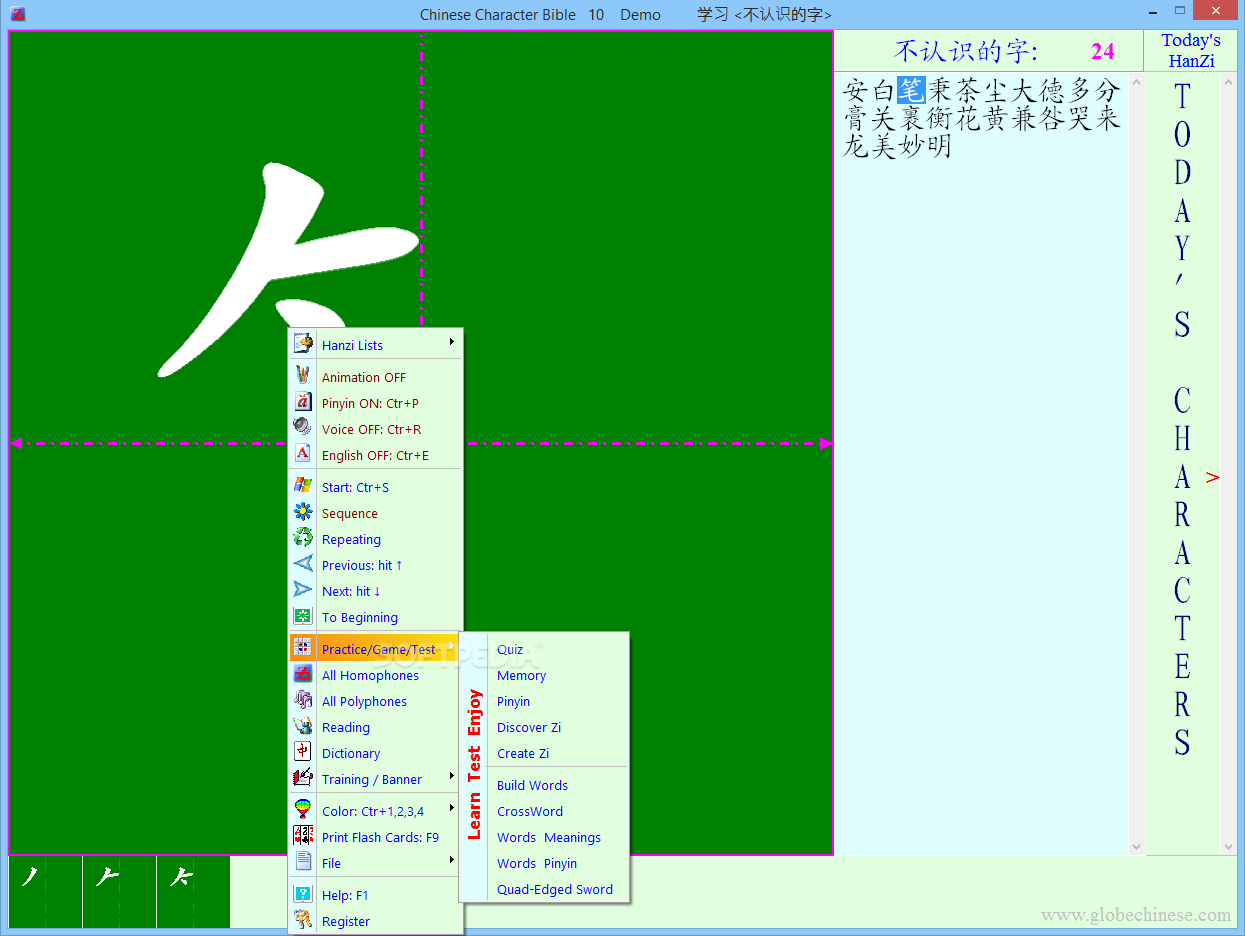Select Discover Zi option
This screenshot has height=936, width=1245.
tap(529, 727)
